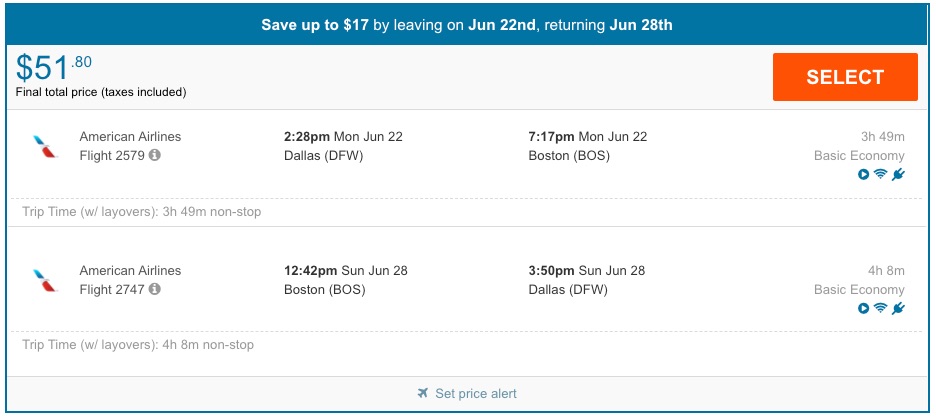Show info for Flight 2747

155,289
